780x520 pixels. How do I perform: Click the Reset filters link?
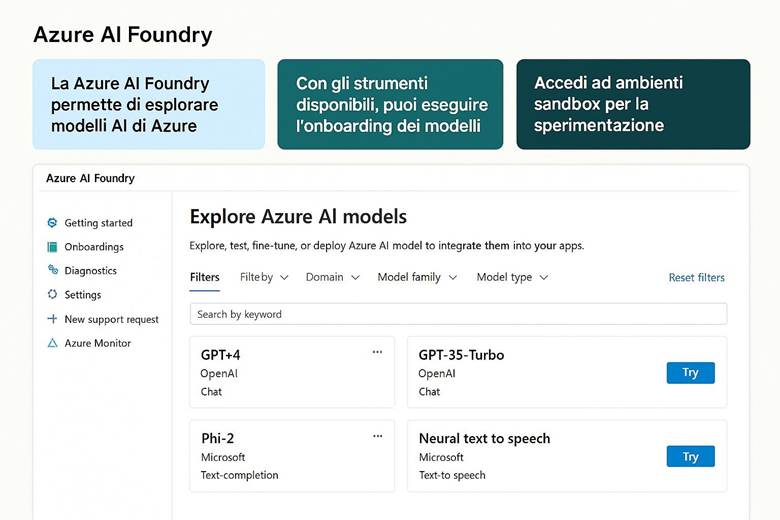click(696, 278)
